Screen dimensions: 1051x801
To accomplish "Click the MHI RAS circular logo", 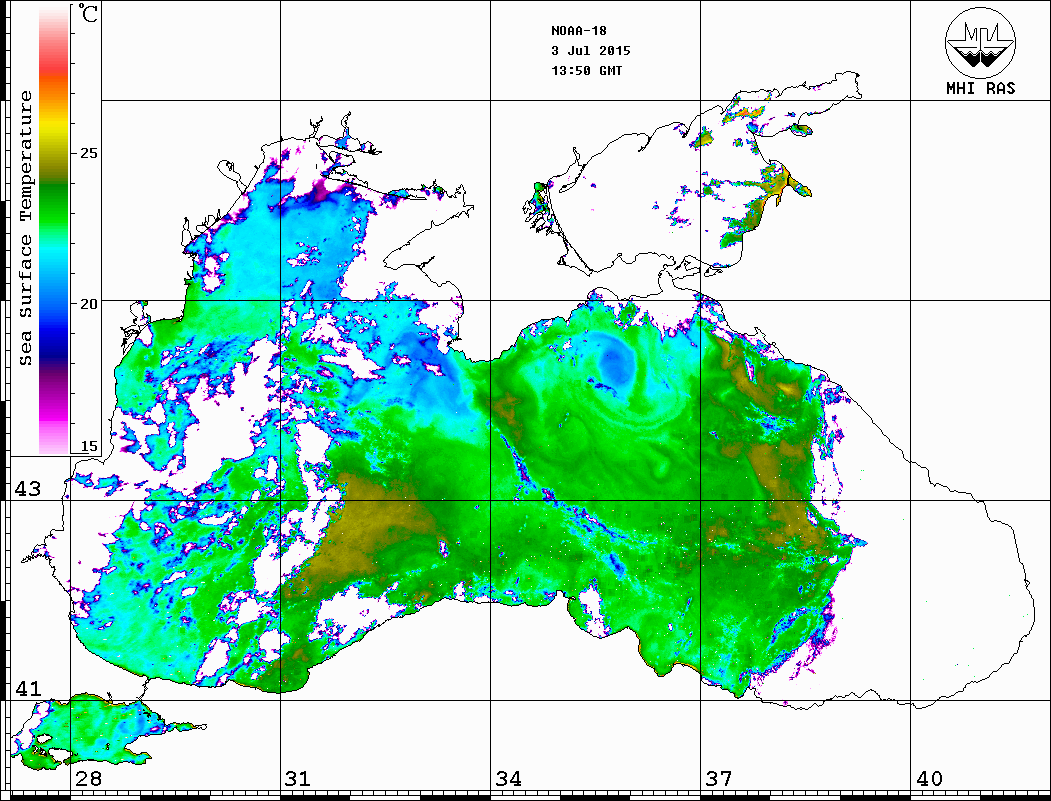I will (981, 42).
